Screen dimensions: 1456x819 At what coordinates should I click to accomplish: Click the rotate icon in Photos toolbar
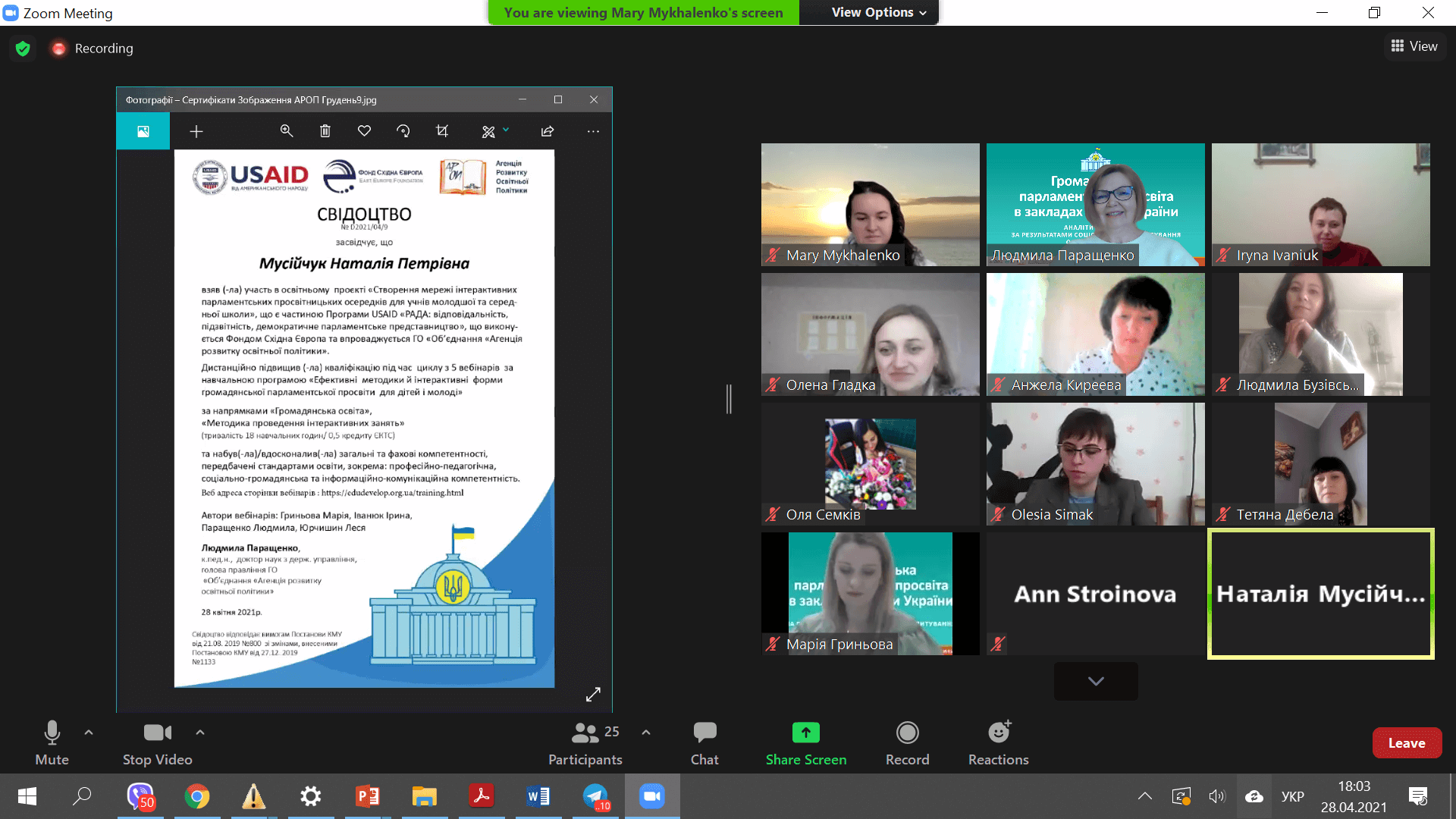tap(403, 131)
